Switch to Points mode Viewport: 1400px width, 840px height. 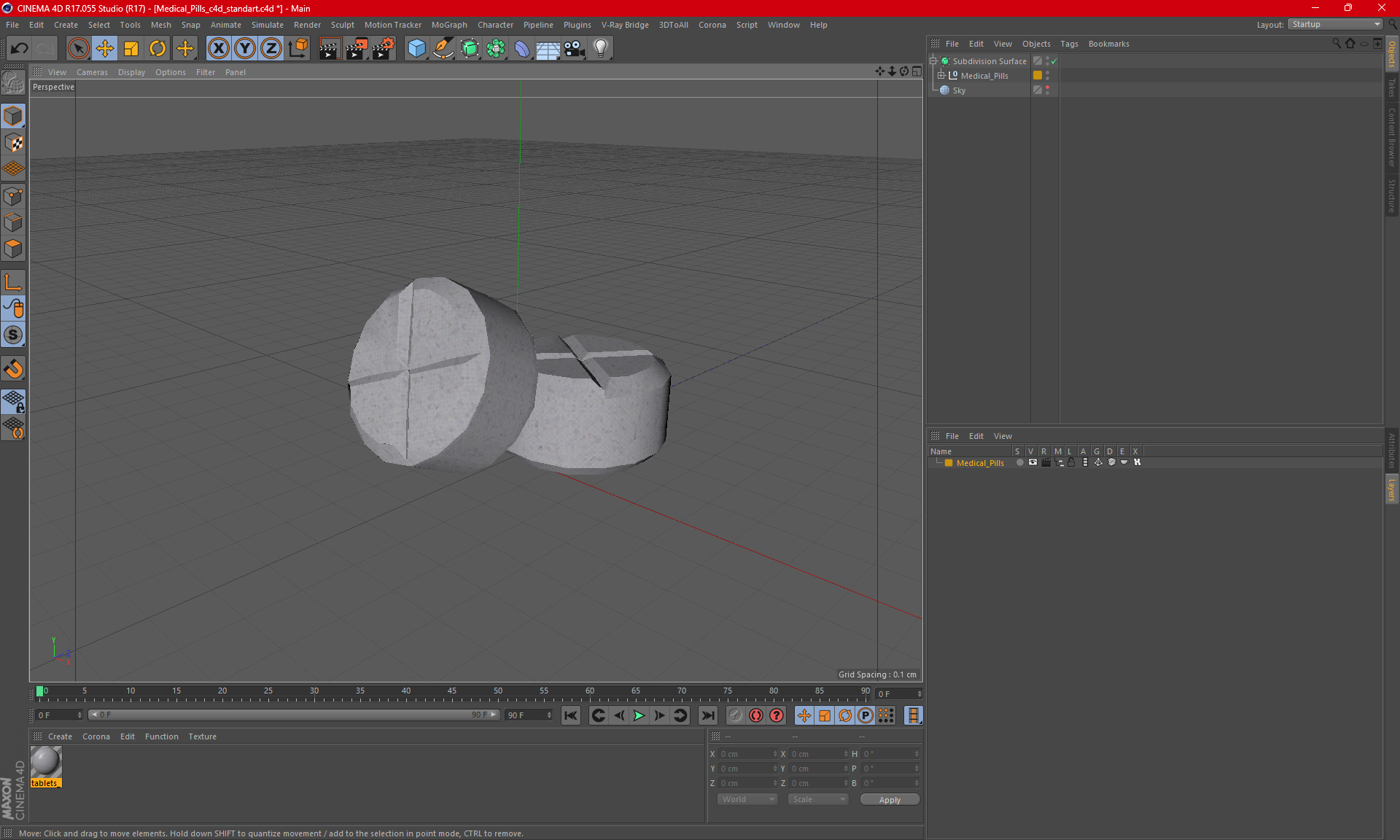point(13,196)
